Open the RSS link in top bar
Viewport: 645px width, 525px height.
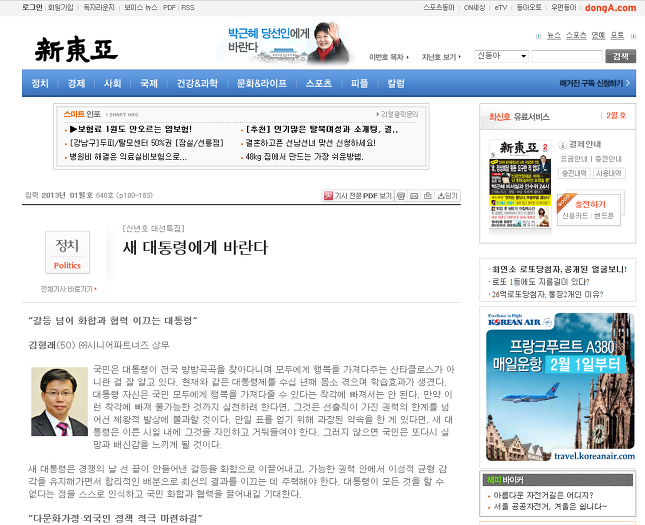click(x=188, y=7)
